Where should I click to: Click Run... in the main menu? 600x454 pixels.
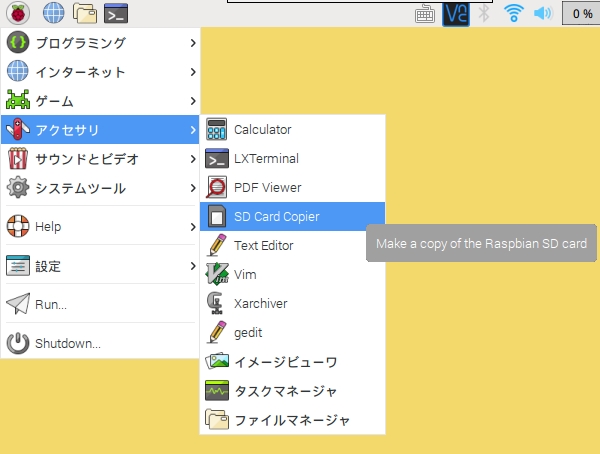(x=50, y=304)
